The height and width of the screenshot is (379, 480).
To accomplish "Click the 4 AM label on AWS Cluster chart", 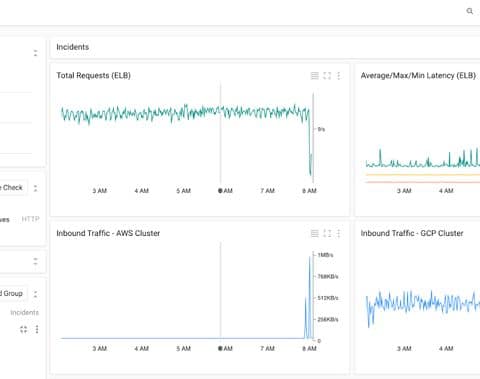I will 142,348.
